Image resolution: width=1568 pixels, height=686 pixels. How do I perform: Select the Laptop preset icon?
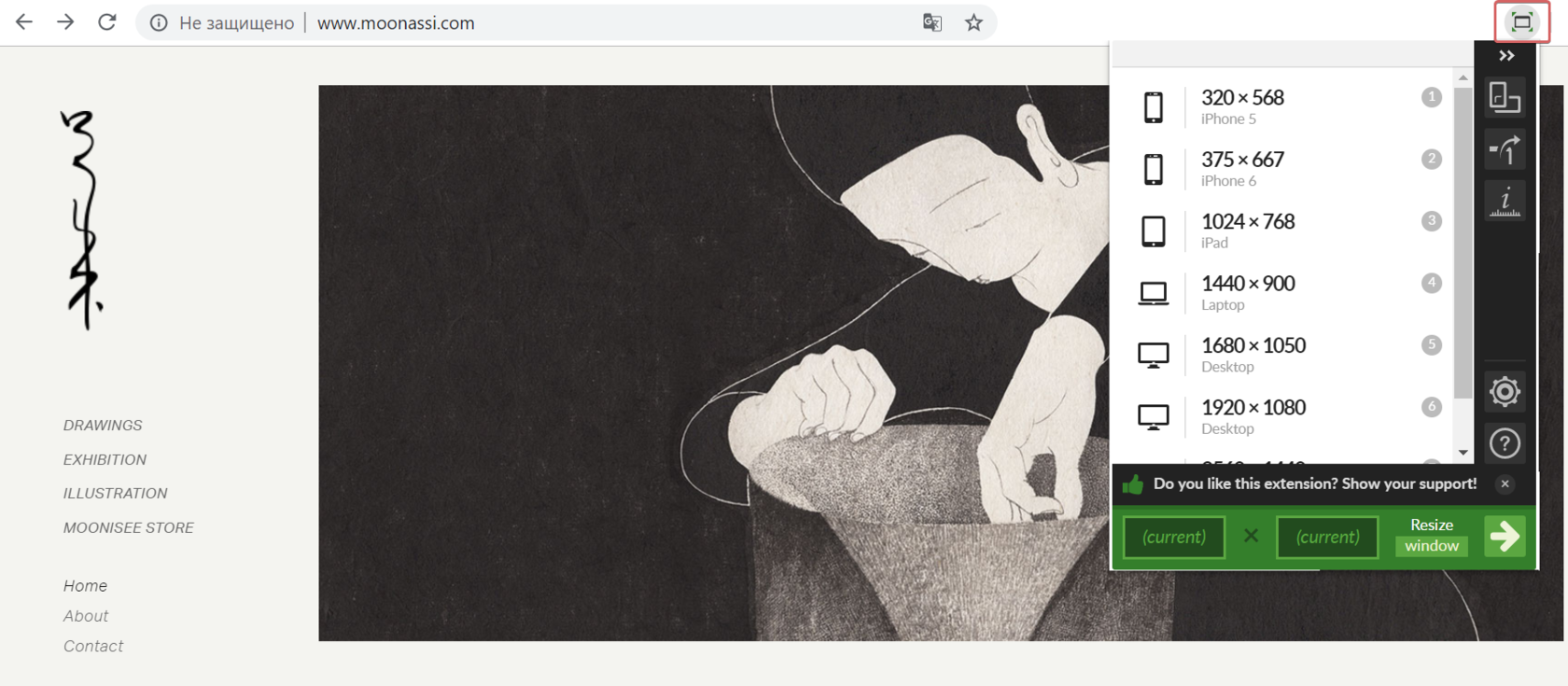(x=1154, y=293)
